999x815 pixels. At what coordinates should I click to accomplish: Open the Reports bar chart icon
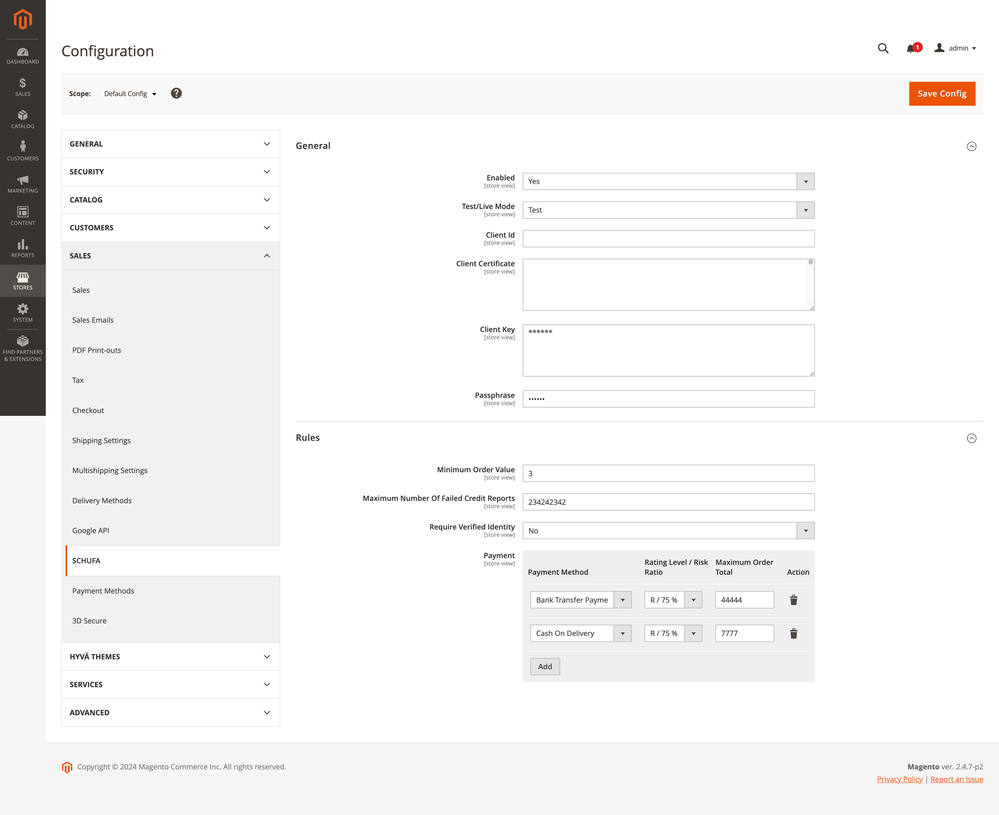pyautogui.click(x=22, y=248)
